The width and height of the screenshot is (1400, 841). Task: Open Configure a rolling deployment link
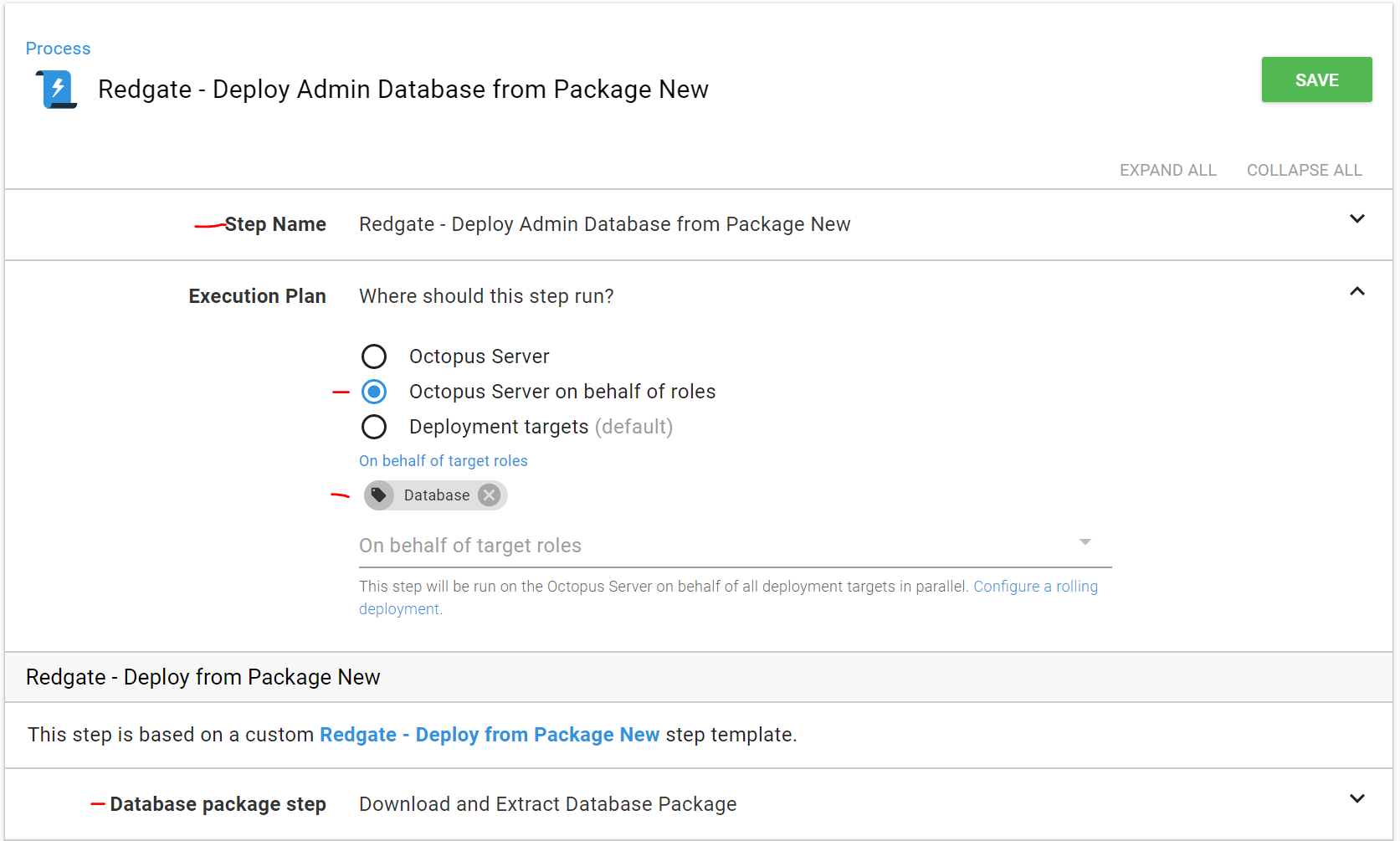click(1035, 587)
